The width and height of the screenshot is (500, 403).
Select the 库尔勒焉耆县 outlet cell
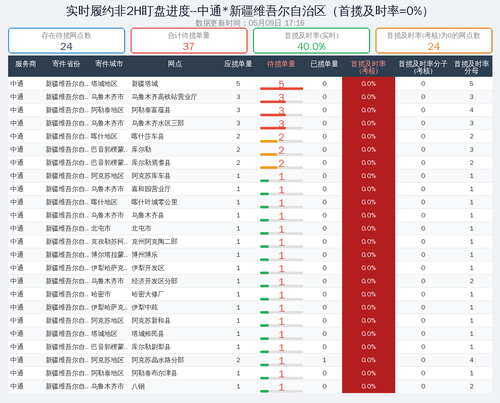[x=151, y=163]
